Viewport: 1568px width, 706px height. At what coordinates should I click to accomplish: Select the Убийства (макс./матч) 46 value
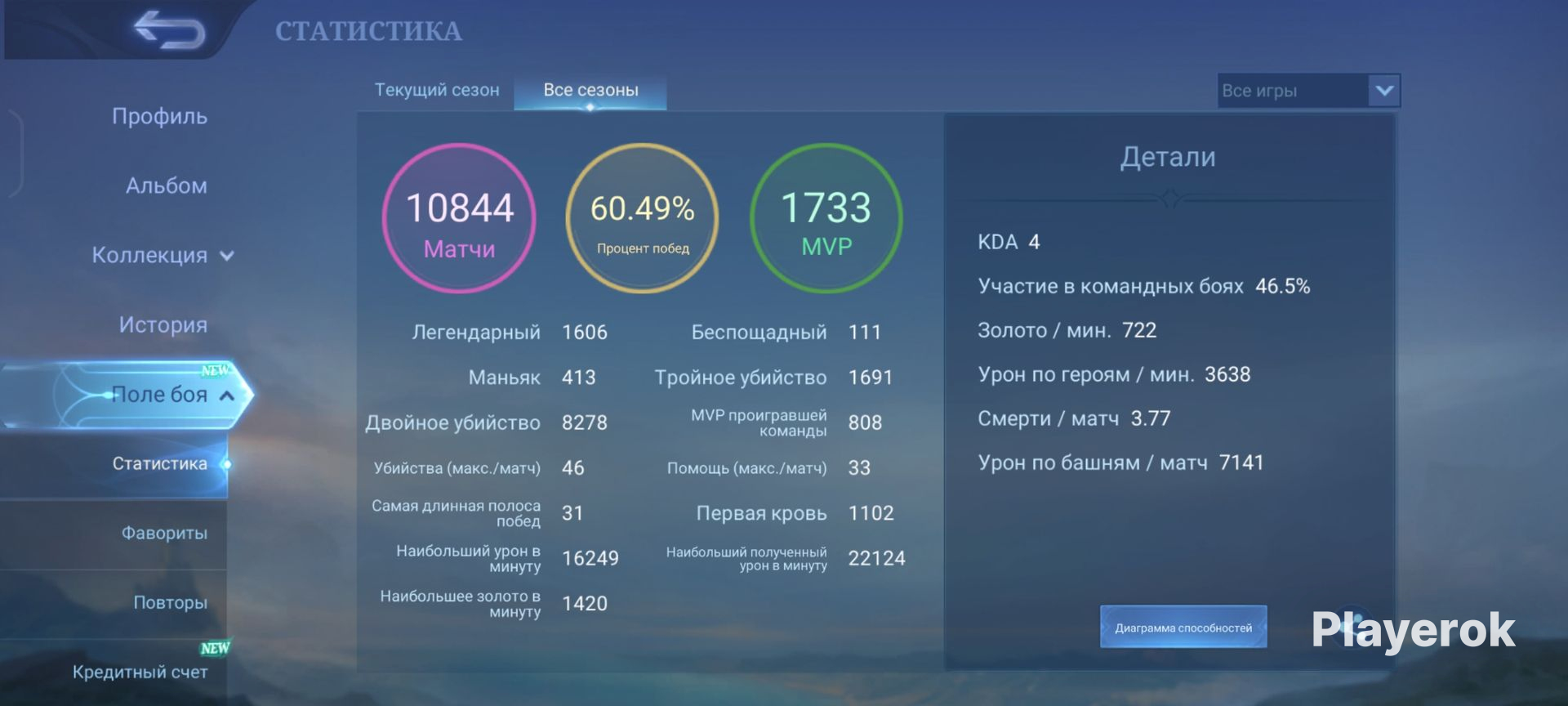point(572,468)
